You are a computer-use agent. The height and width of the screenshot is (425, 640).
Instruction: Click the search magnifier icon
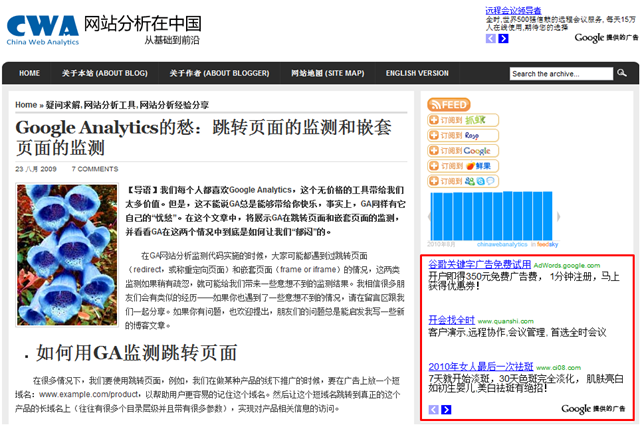619,73
